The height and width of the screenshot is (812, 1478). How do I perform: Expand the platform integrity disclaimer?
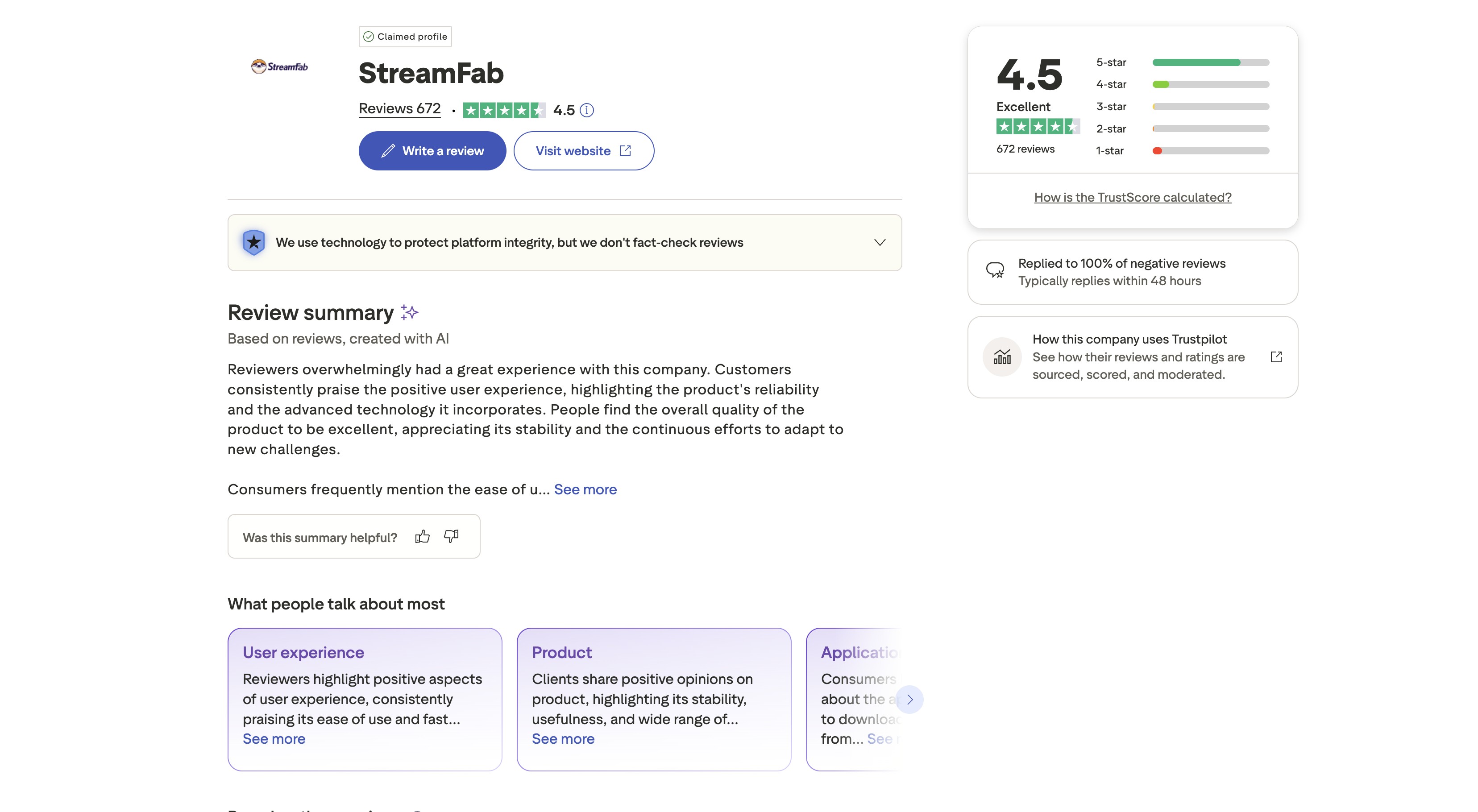[x=880, y=242]
